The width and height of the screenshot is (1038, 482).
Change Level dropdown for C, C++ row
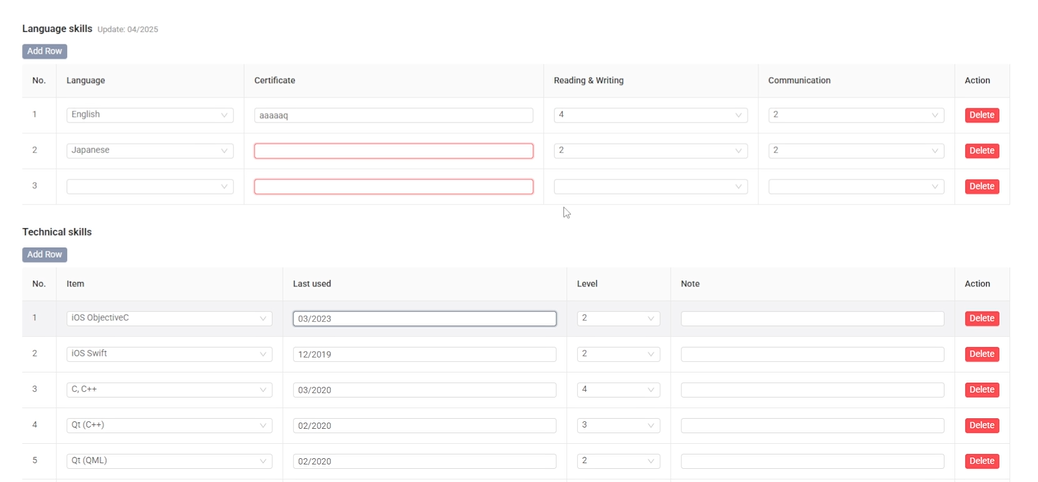pyautogui.click(x=618, y=390)
